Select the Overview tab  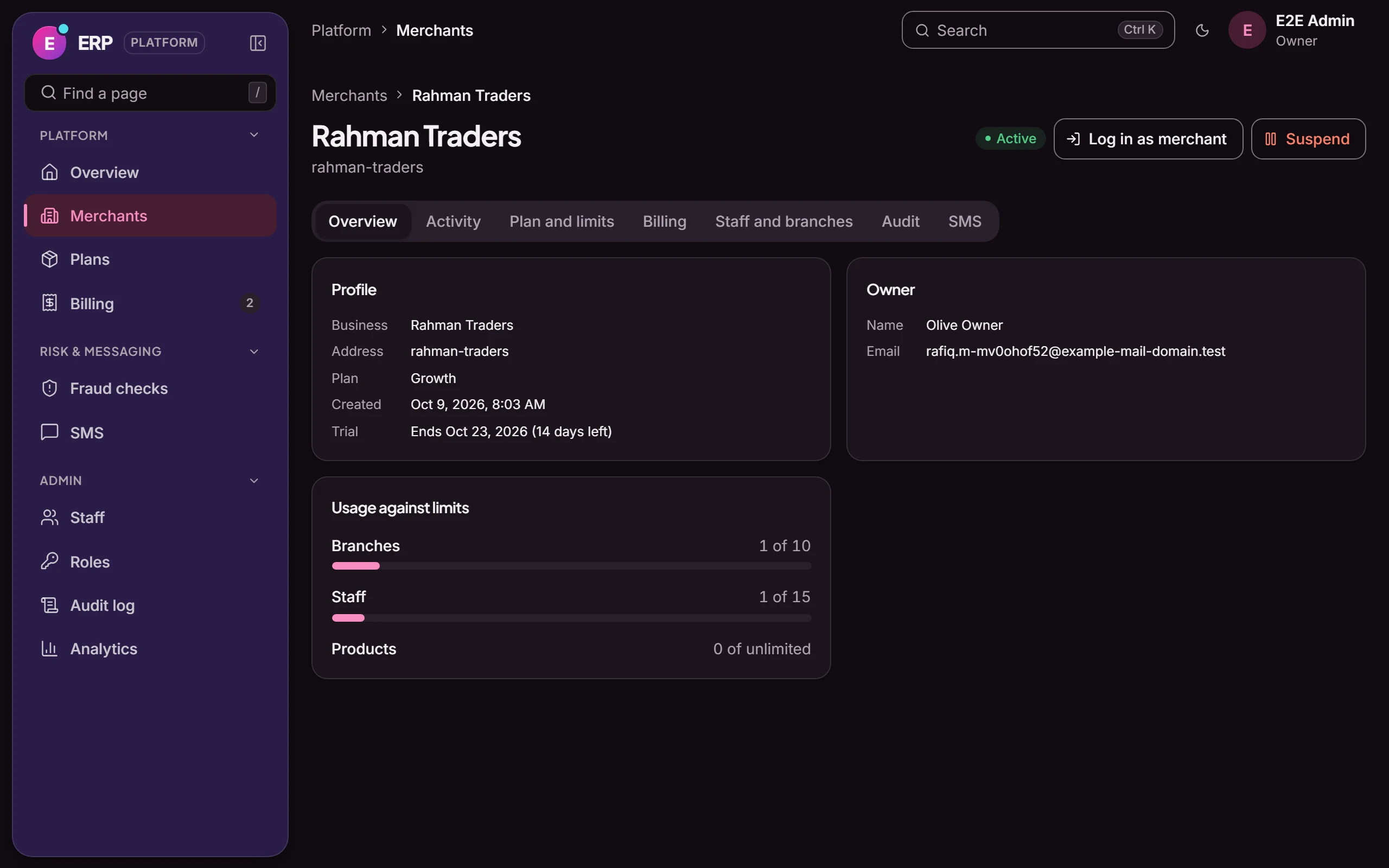pos(363,221)
